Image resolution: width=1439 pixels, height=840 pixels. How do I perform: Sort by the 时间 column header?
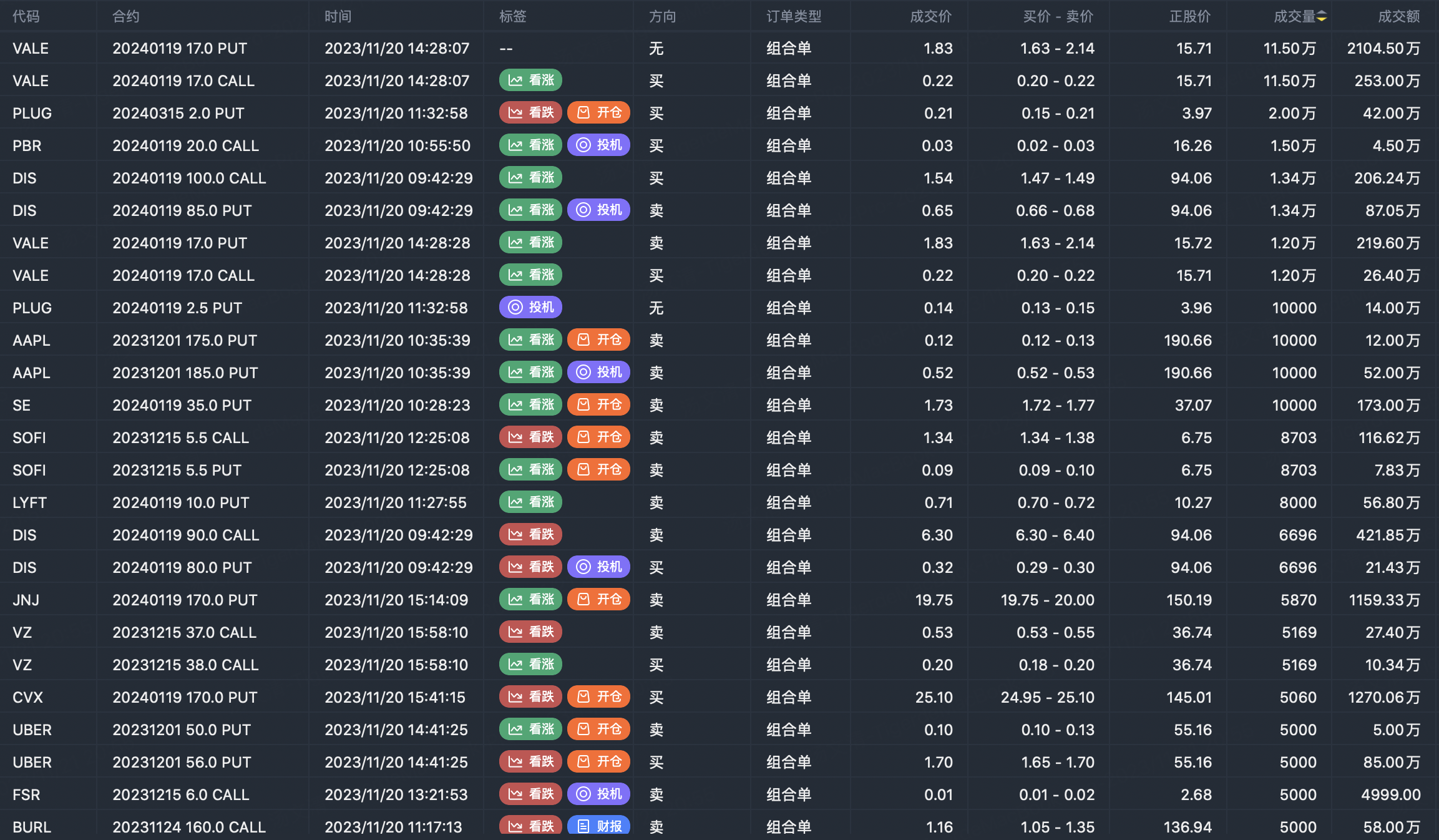coord(338,17)
